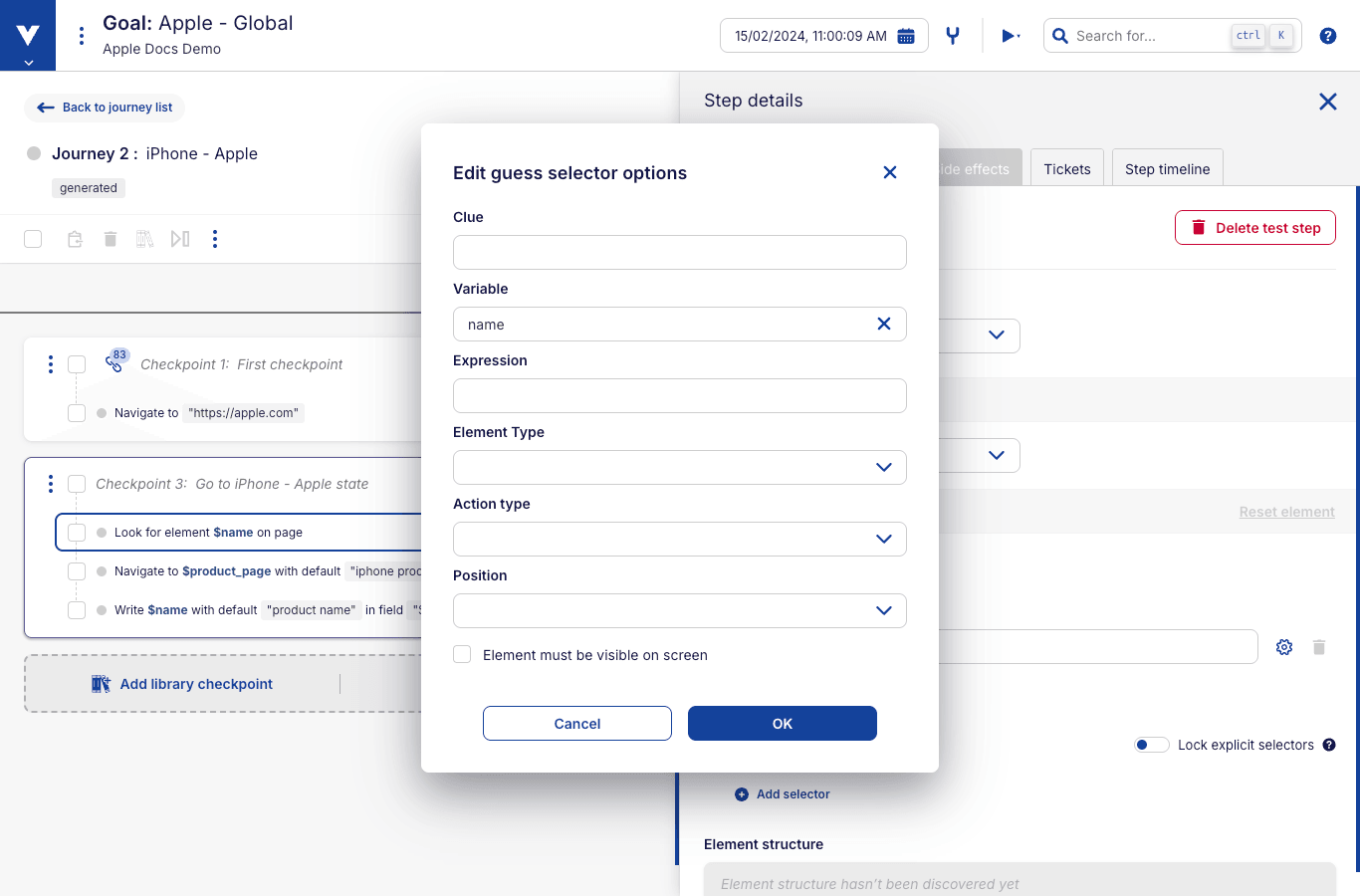Check the box beside 'Look for element $name'
The image size is (1360, 896).
77,532
